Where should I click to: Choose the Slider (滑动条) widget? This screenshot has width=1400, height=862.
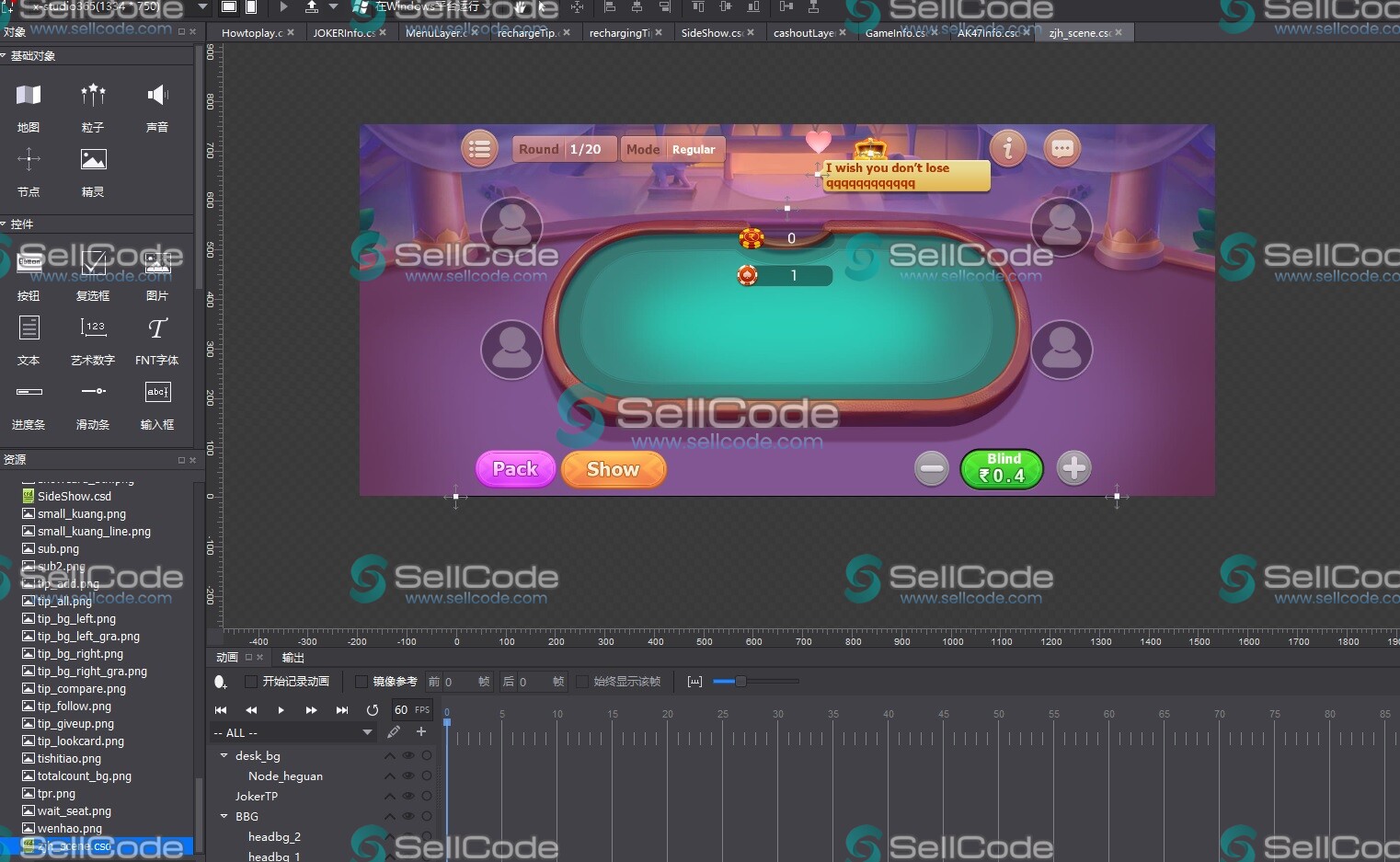click(93, 393)
